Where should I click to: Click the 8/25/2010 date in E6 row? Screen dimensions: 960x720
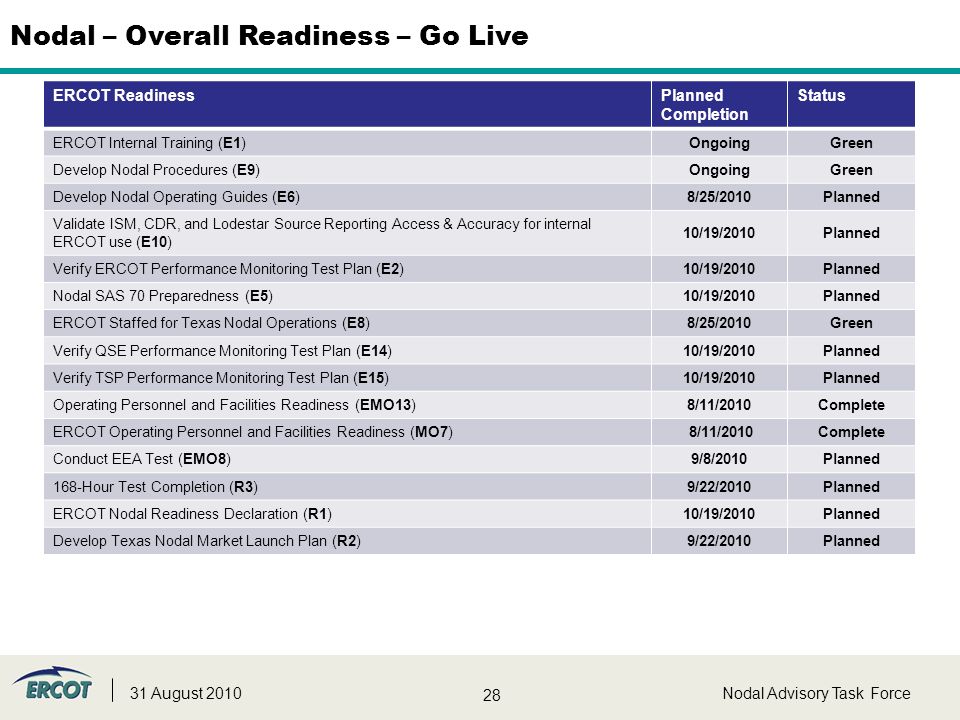[719, 197]
